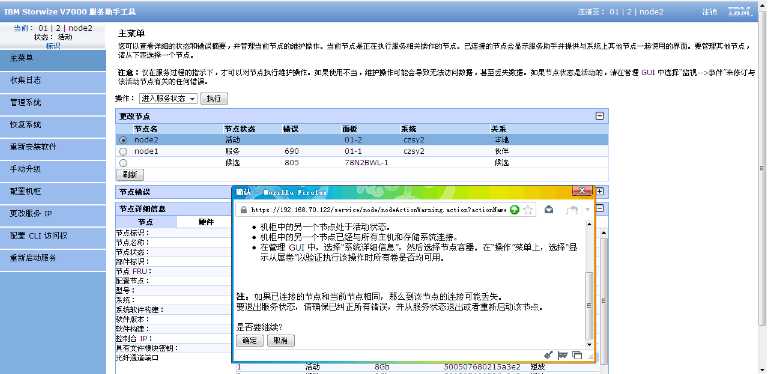The width and height of the screenshot is (768, 374).
Task: Close the Firefox confirmation popup window
Action: [582, 190]
